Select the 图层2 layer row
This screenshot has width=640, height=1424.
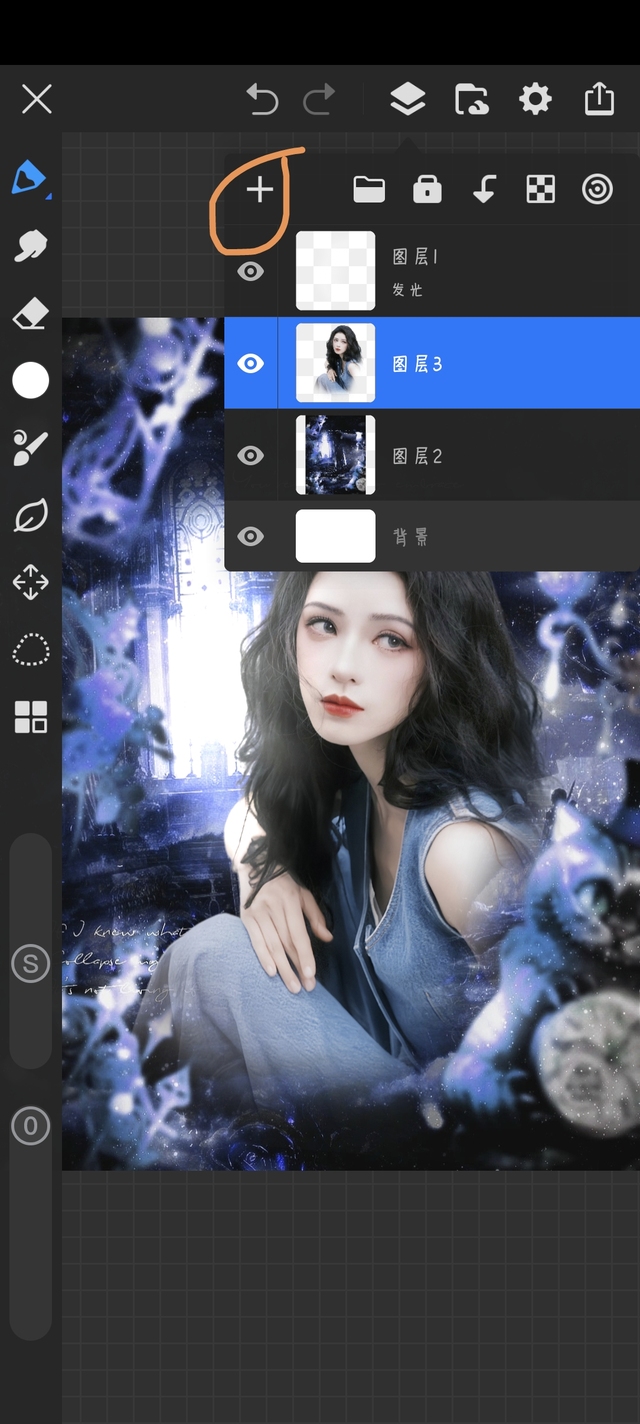tap(480, 456)
